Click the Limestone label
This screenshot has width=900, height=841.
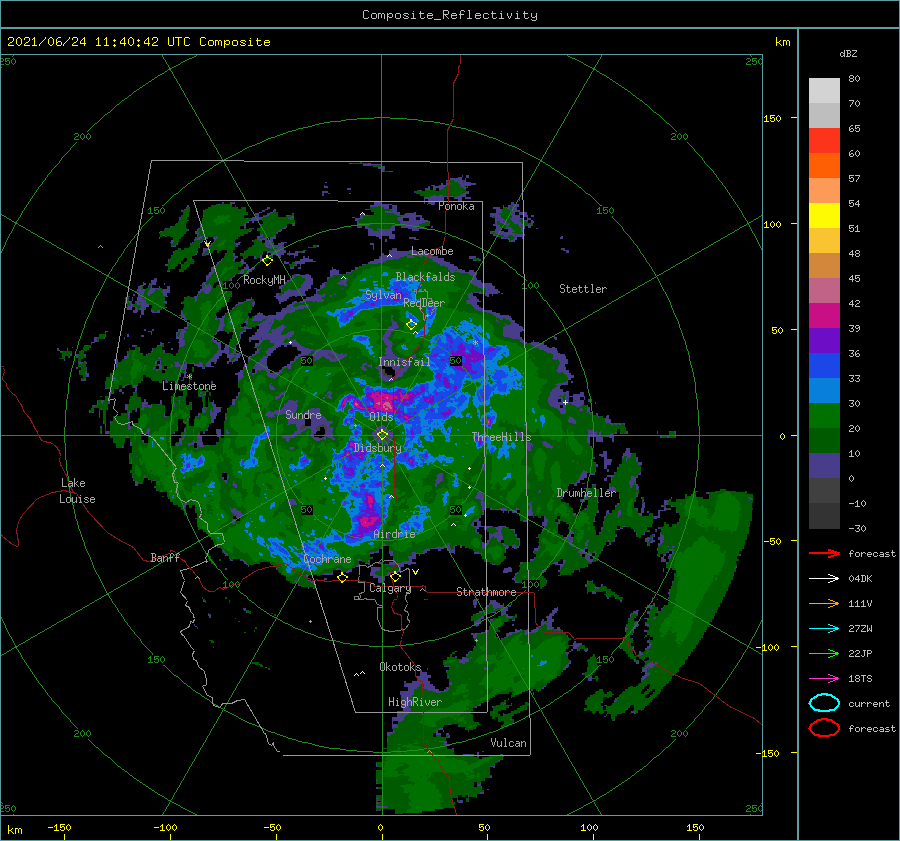pyautogui.click(x=189, y=386)
